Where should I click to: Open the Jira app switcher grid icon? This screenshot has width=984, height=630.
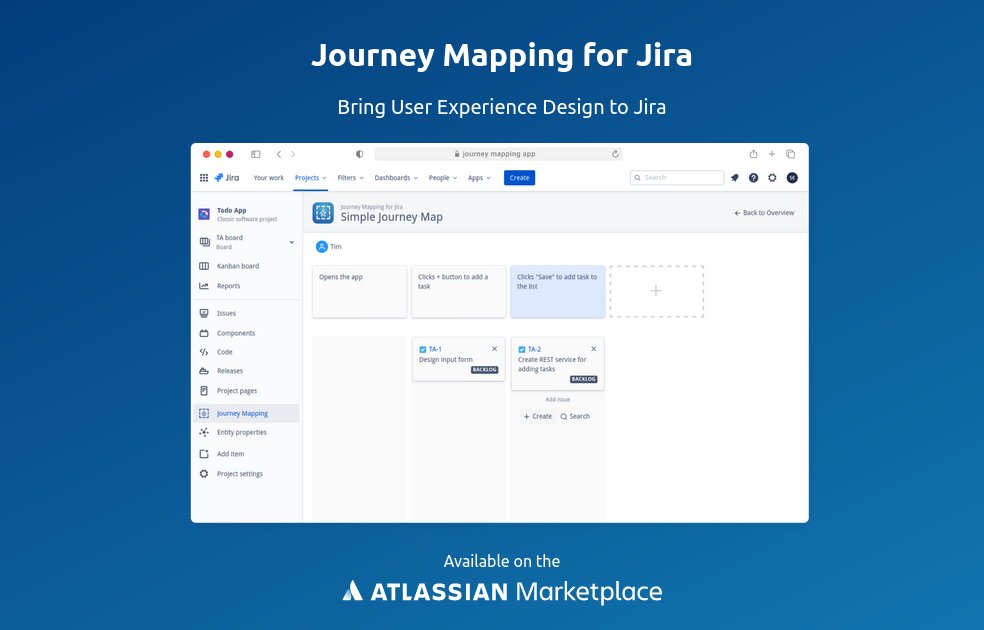[204, 178]
